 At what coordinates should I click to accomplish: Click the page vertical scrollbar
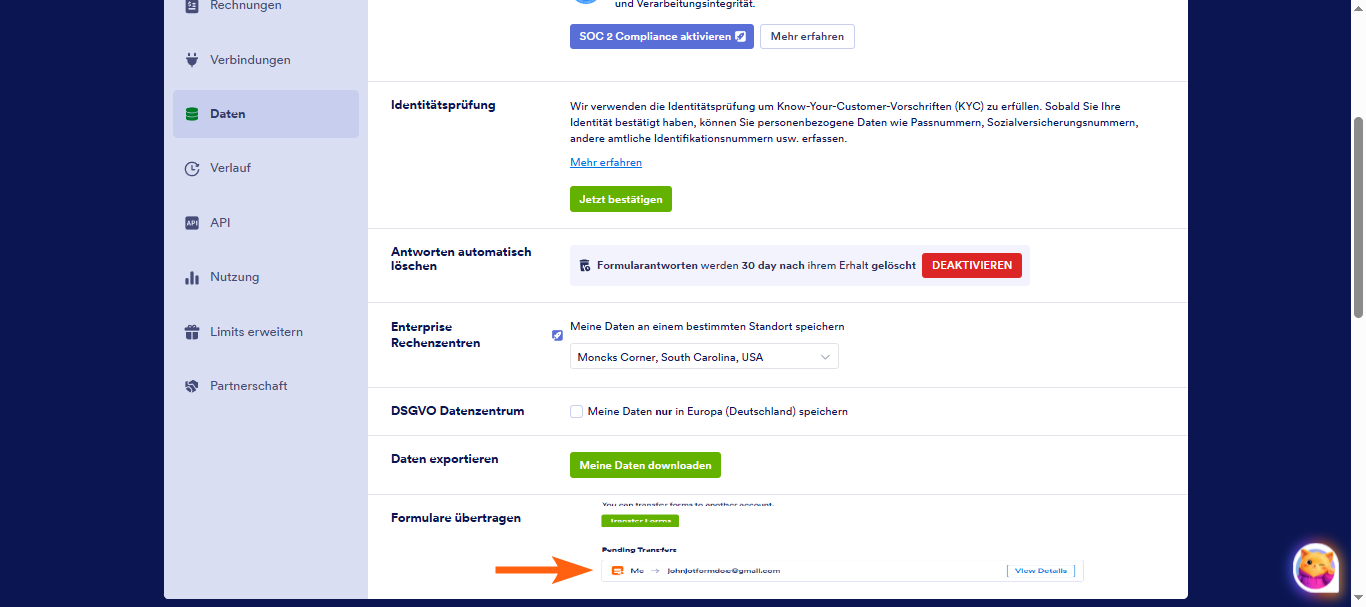pyautogui.click(x=1358, y=217)
